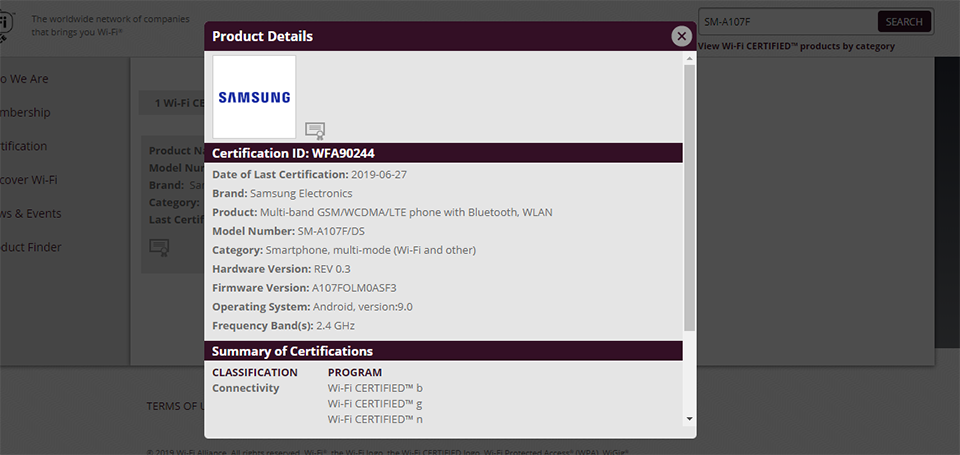Open View Wi-Fi CERTIFIED products by category link
Viewport: 960px width, 455px height.
click(796, 46)
